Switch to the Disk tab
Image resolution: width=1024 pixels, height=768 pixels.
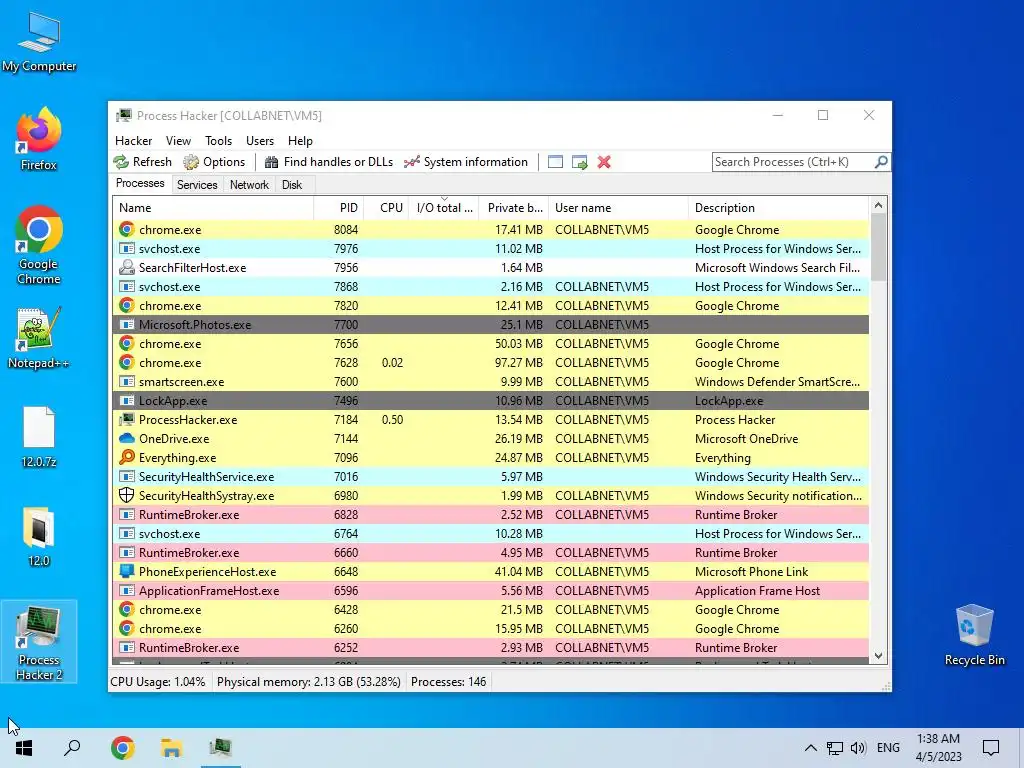(x=292, y=185)
